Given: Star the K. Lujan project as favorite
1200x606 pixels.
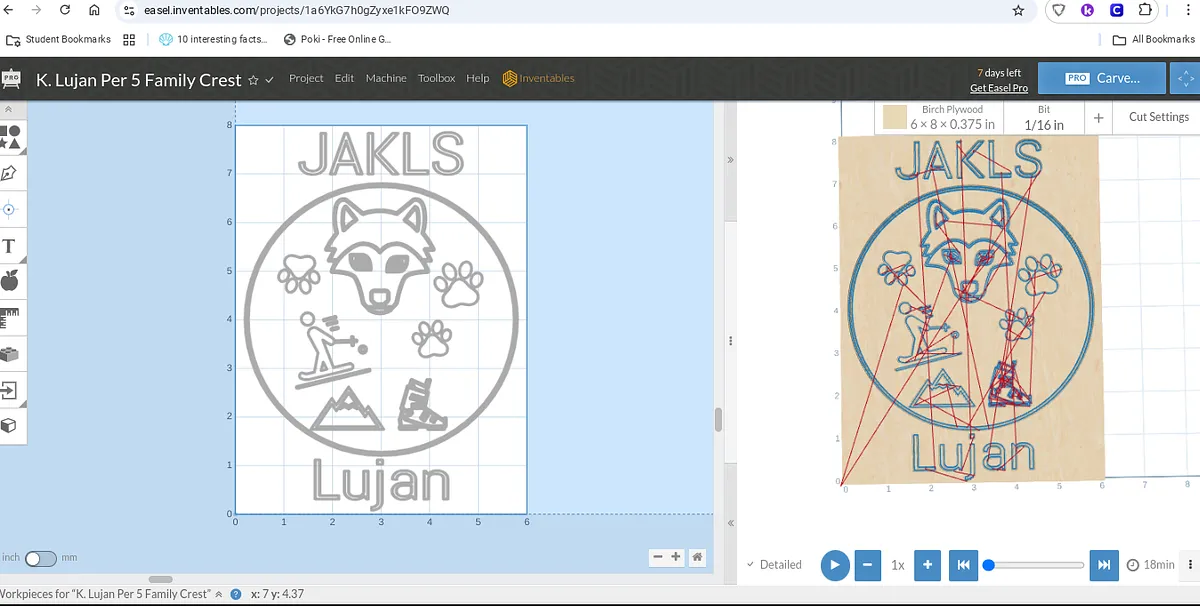Looking at the screenshot, I should tap(253, 80).
